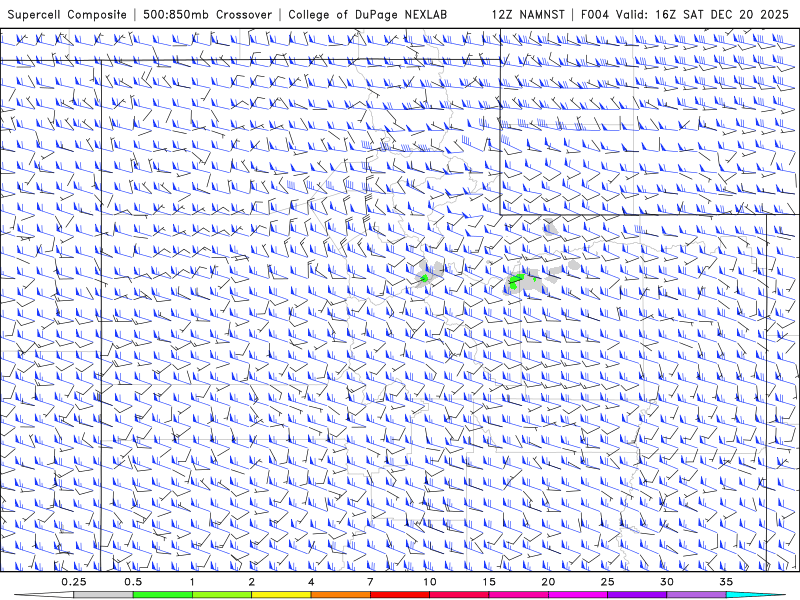Click the gray 0.25–0.5 color bar segment
Viewport: 800px width, 600px height.
103,595
